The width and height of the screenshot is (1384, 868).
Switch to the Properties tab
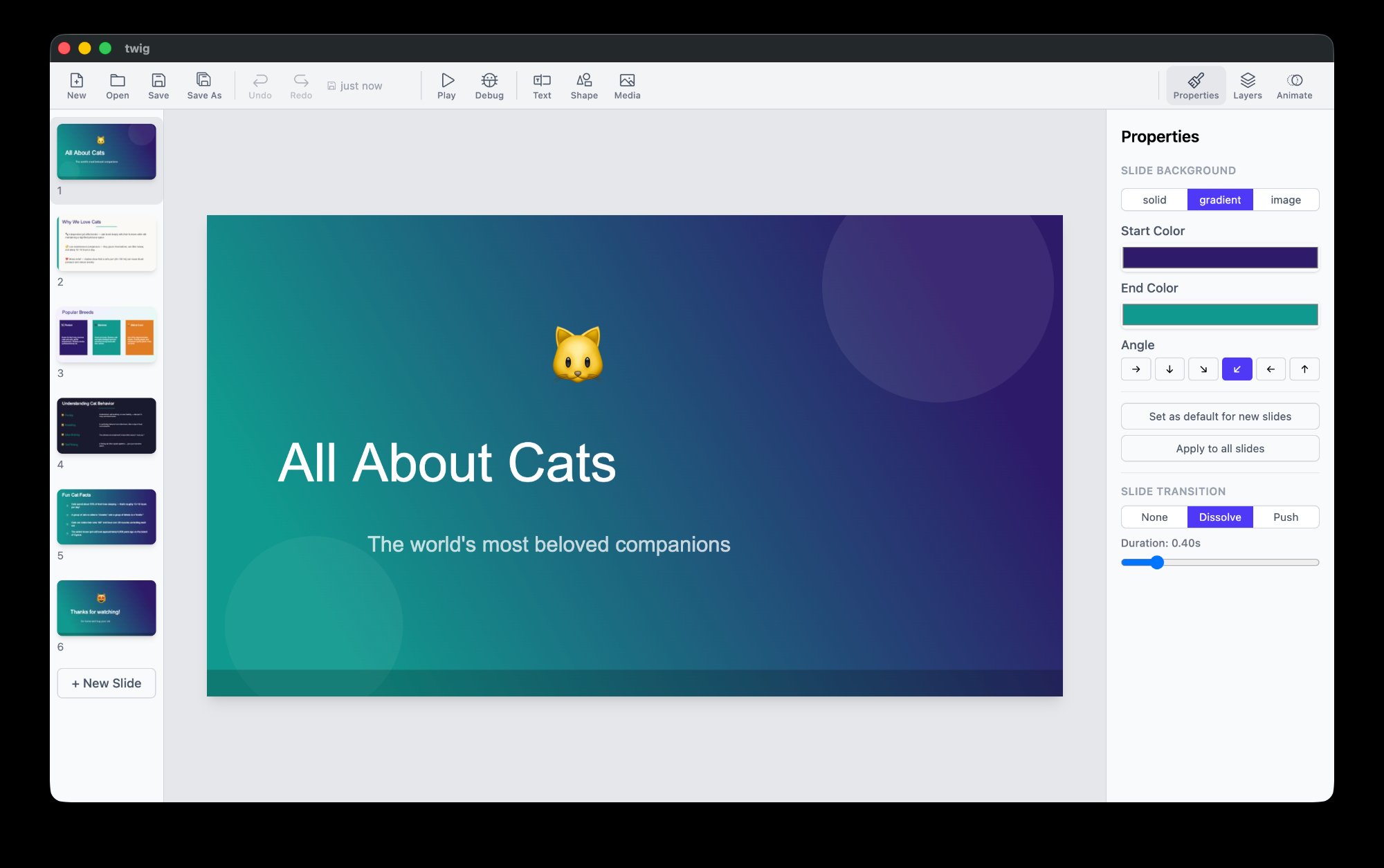pyautogui.click(x=1195, y=84)
